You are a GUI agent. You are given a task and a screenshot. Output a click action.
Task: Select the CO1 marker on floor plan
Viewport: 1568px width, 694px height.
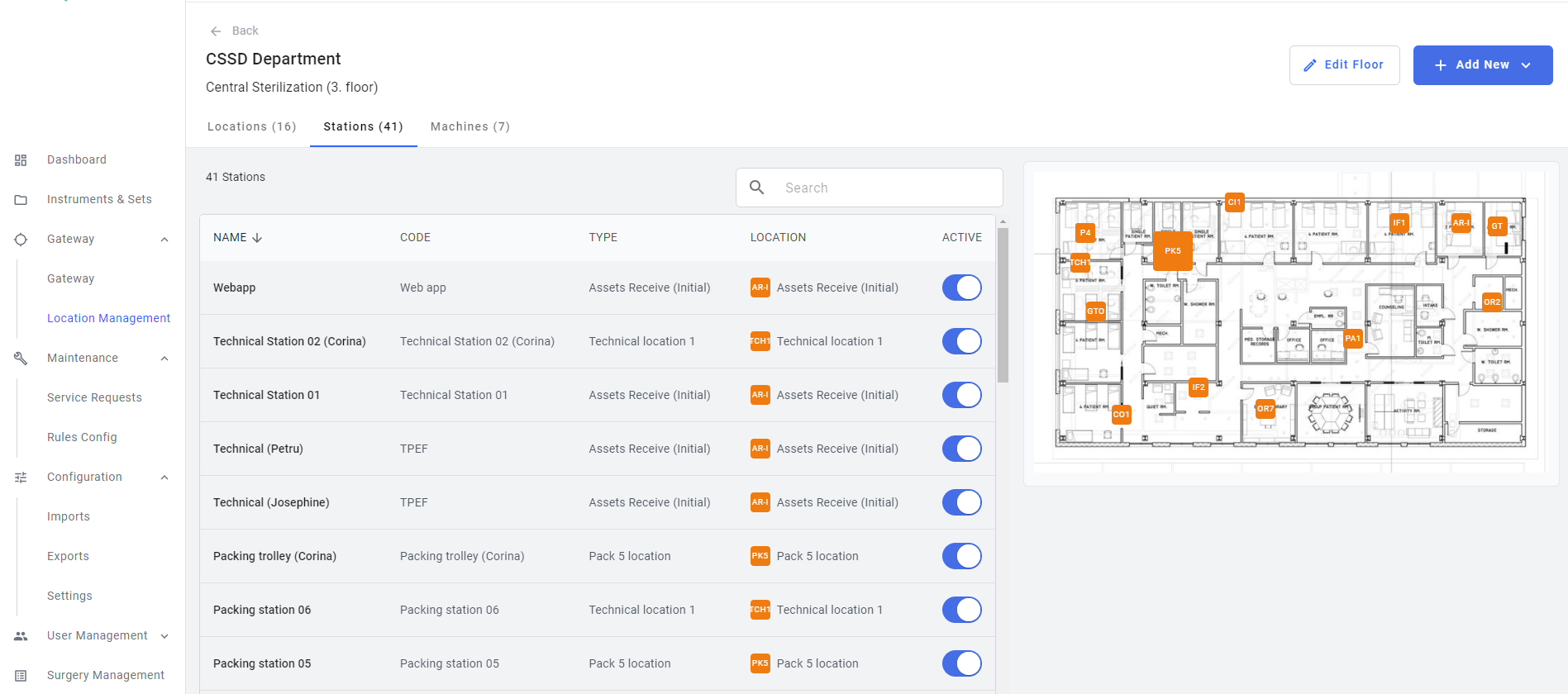pyautogui.click(x=1121, y=415)
